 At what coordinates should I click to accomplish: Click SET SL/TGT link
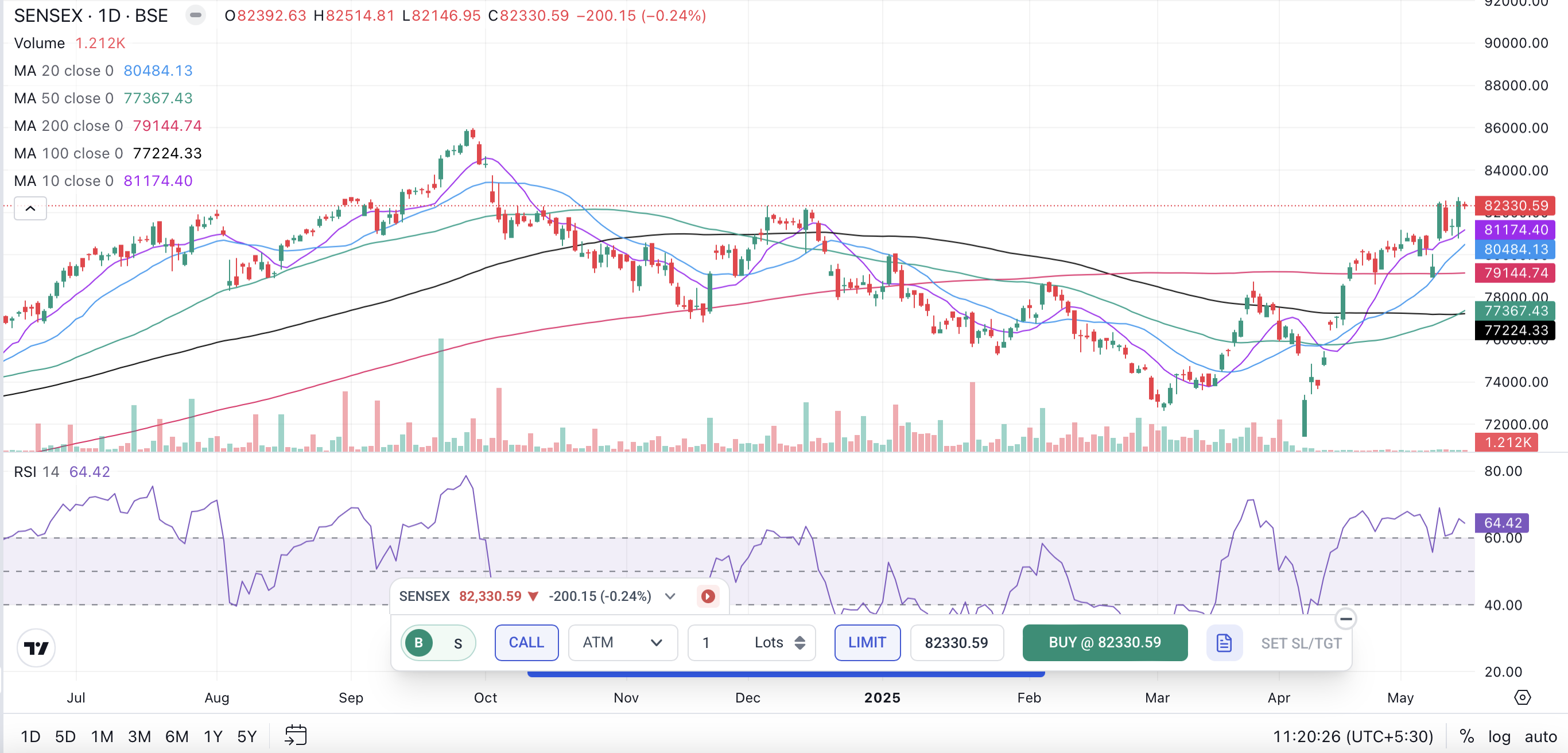(1301, 643)
